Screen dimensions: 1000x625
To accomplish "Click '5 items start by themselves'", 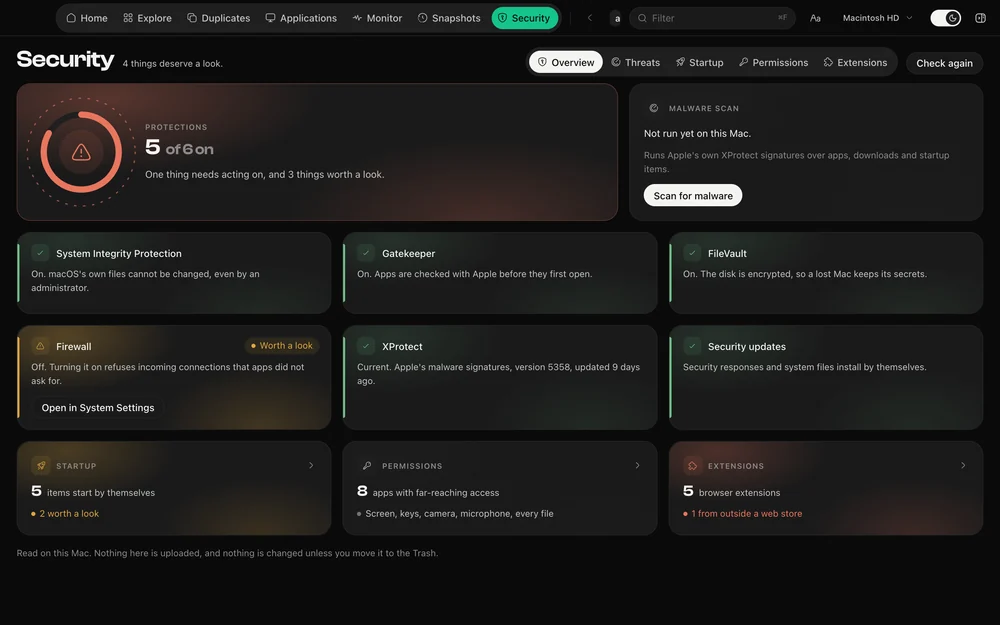I will pos(93,492).
